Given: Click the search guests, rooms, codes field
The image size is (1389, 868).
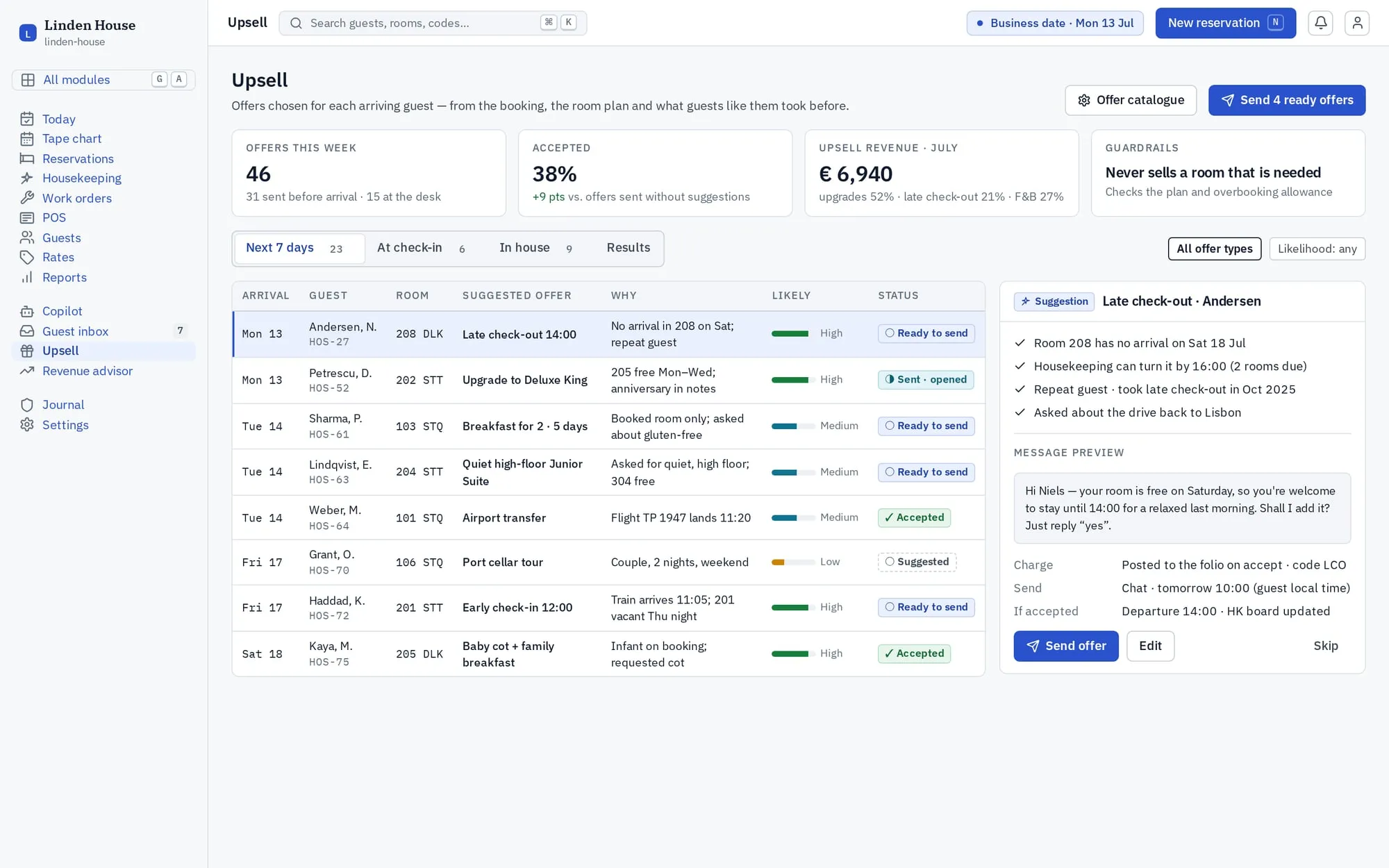Looking at the screenshot, I should pyautogui.click(x=433, y=23).
